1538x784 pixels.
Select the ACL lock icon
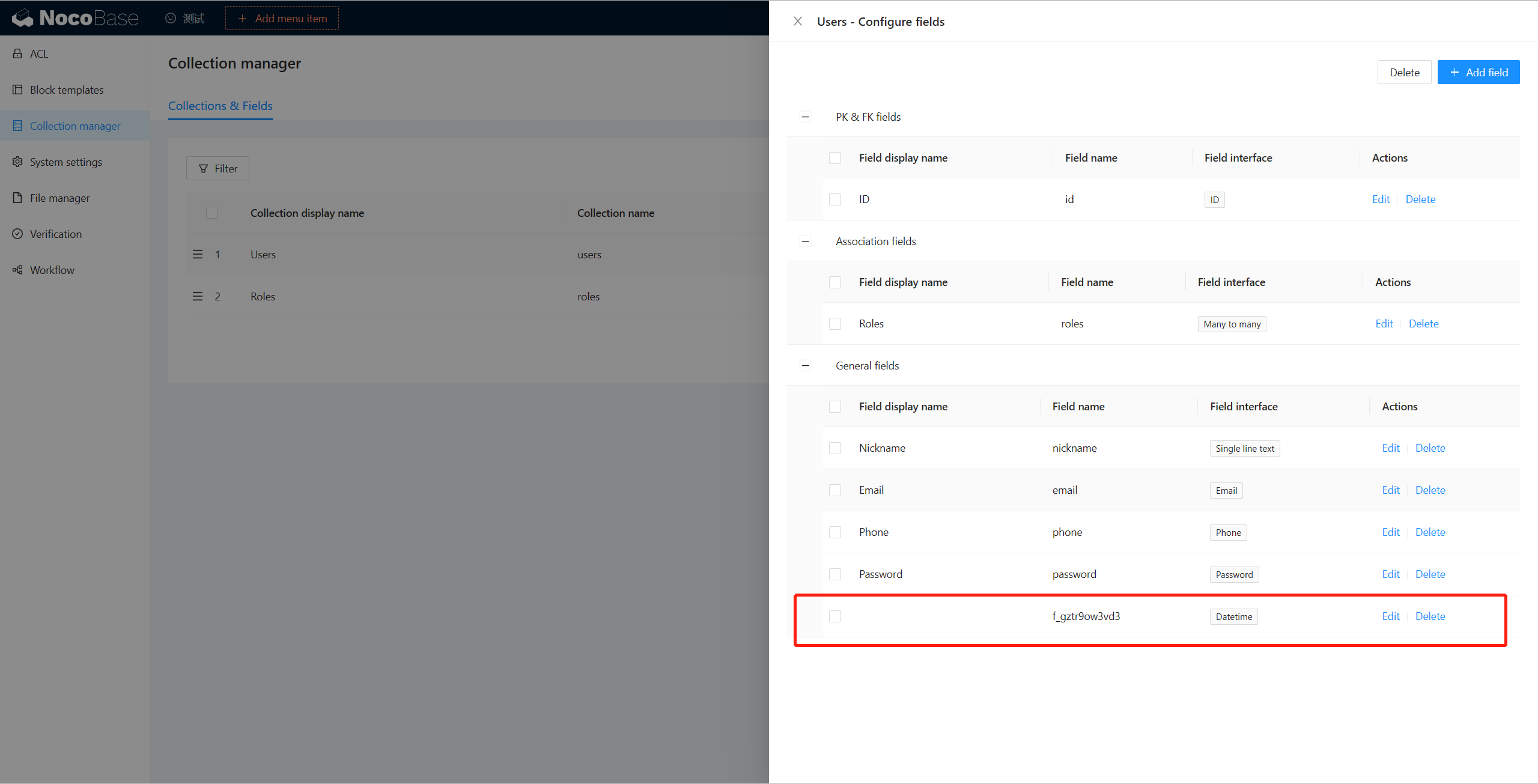click(17, 53)
